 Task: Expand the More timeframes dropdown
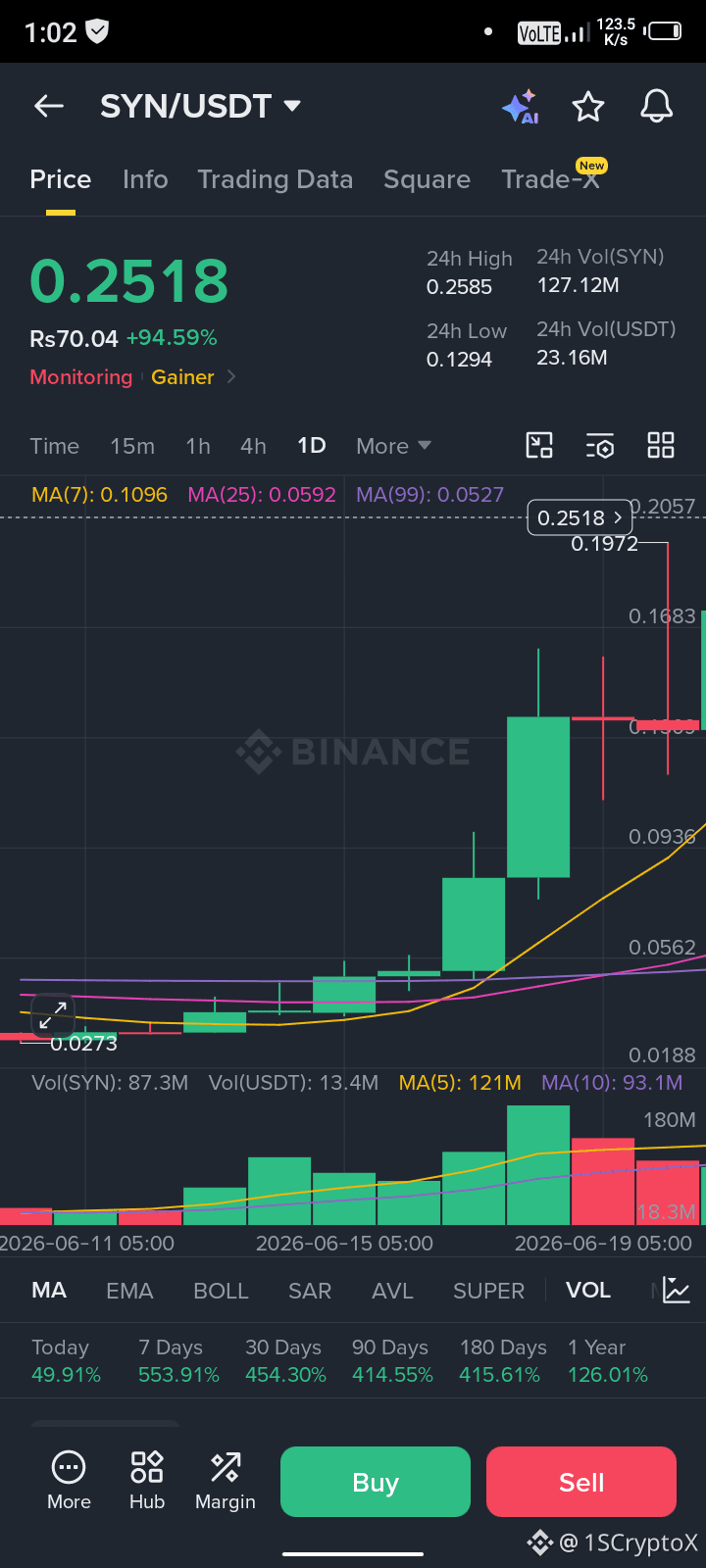tap(394, 446)
